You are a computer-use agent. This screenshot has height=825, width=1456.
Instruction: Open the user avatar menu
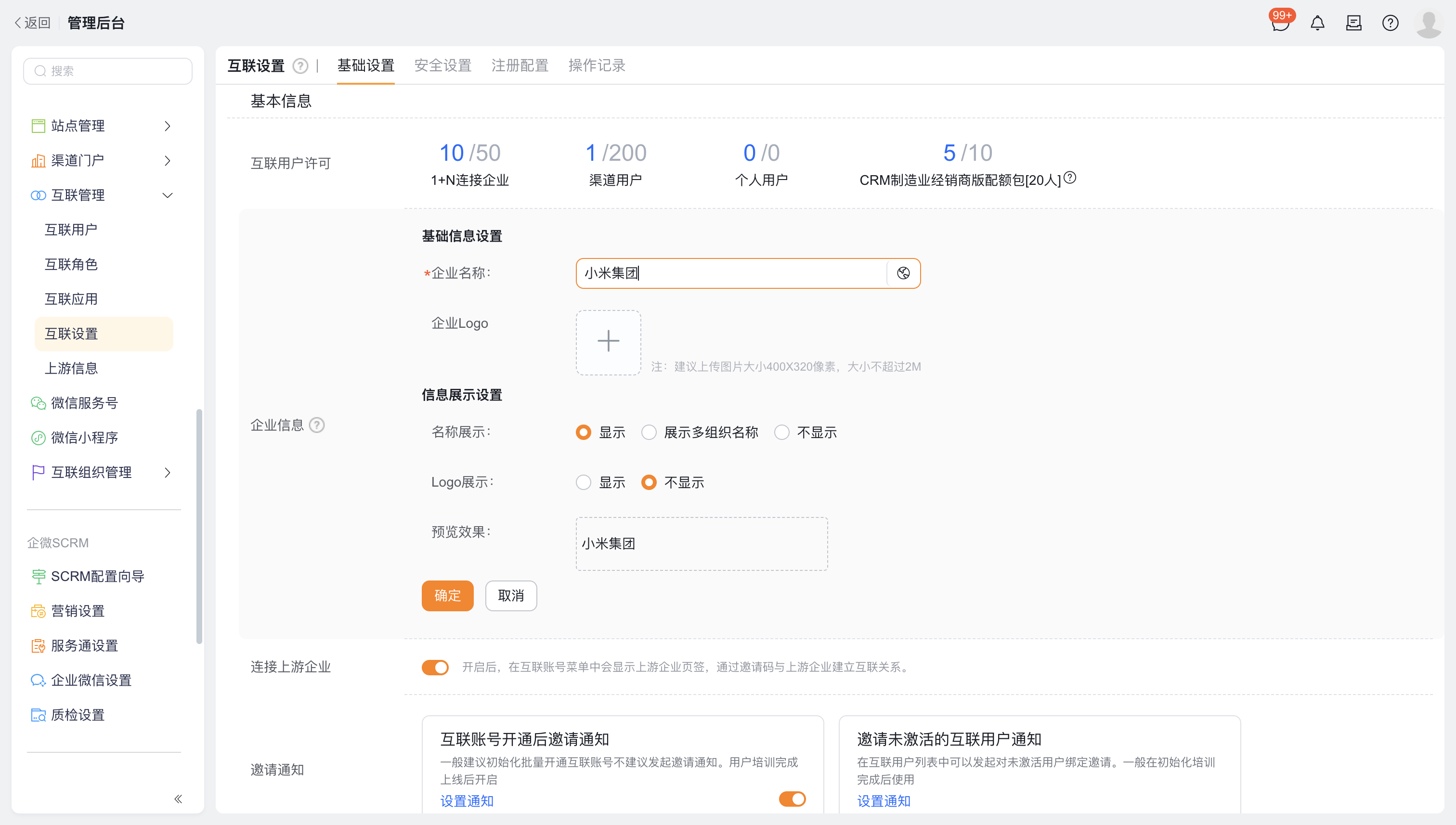click(1428, 23)
